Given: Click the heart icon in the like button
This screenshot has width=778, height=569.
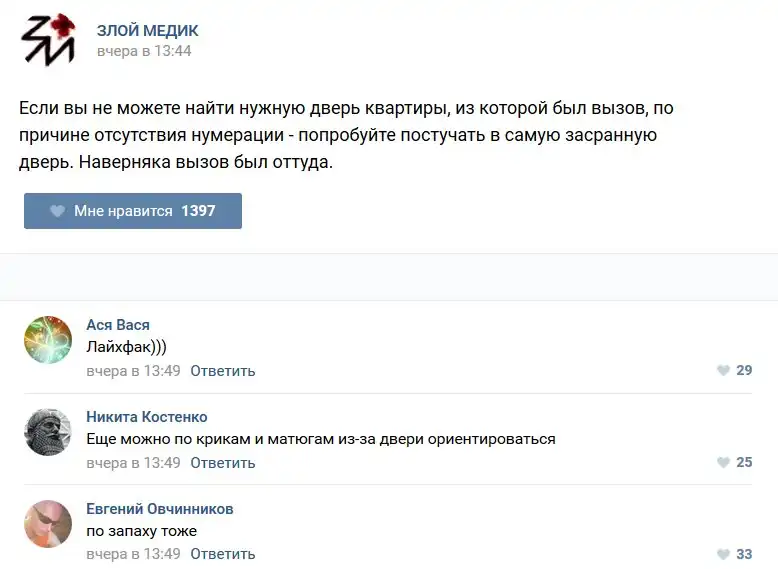Looking at the screenshot, I should click(x=57, y=211).
